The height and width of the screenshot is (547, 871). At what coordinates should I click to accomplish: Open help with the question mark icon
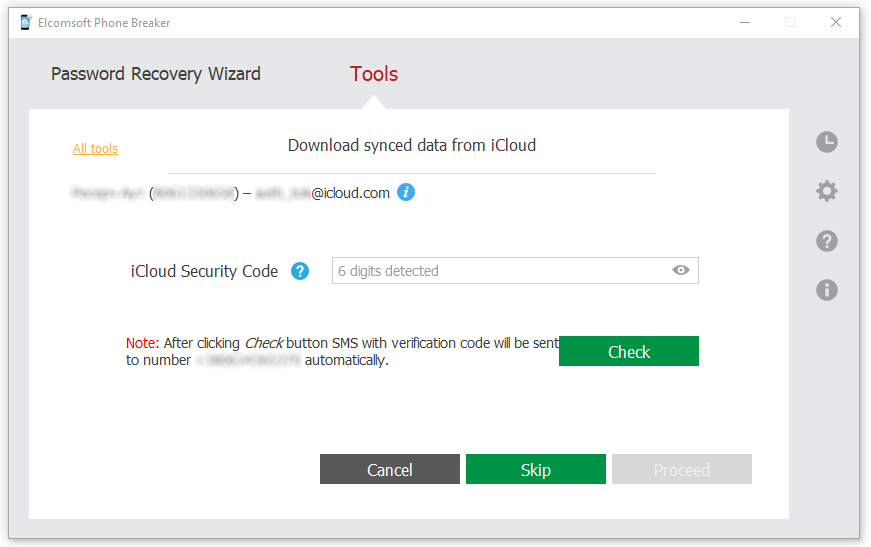point(827,241)
